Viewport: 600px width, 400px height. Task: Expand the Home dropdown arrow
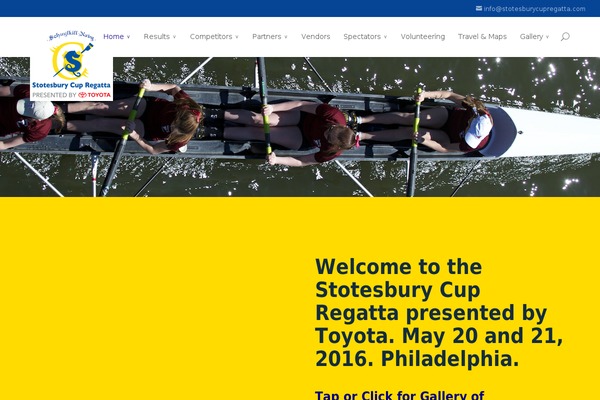[x=128, y=37]
